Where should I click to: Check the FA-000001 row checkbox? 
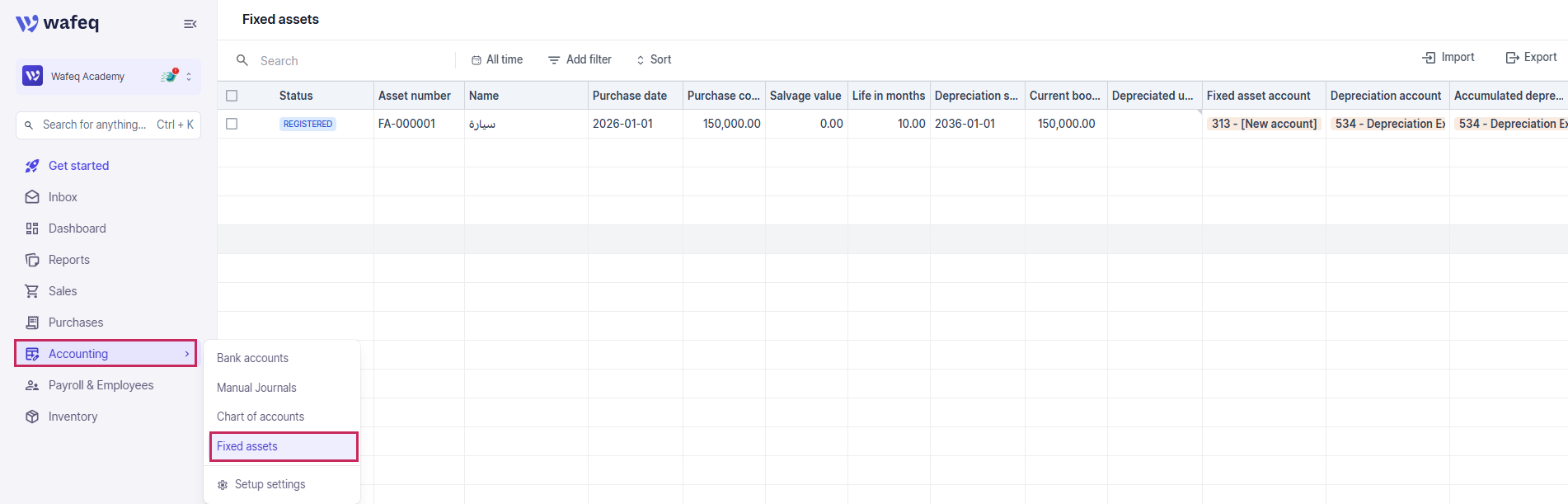pos(232,124)
